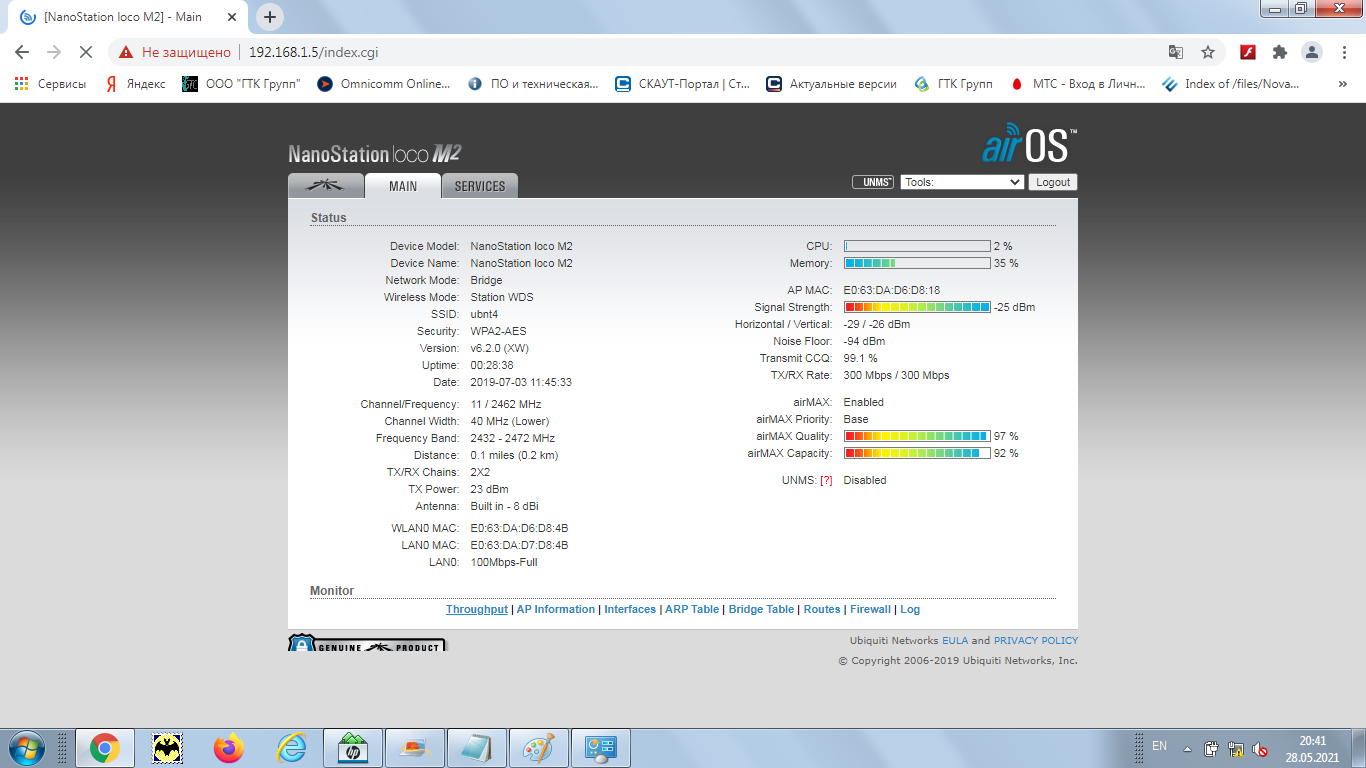Open the Extensions puzzle icon
Viewport: 1366px width, 768px height.
(x=1279, y=52)
